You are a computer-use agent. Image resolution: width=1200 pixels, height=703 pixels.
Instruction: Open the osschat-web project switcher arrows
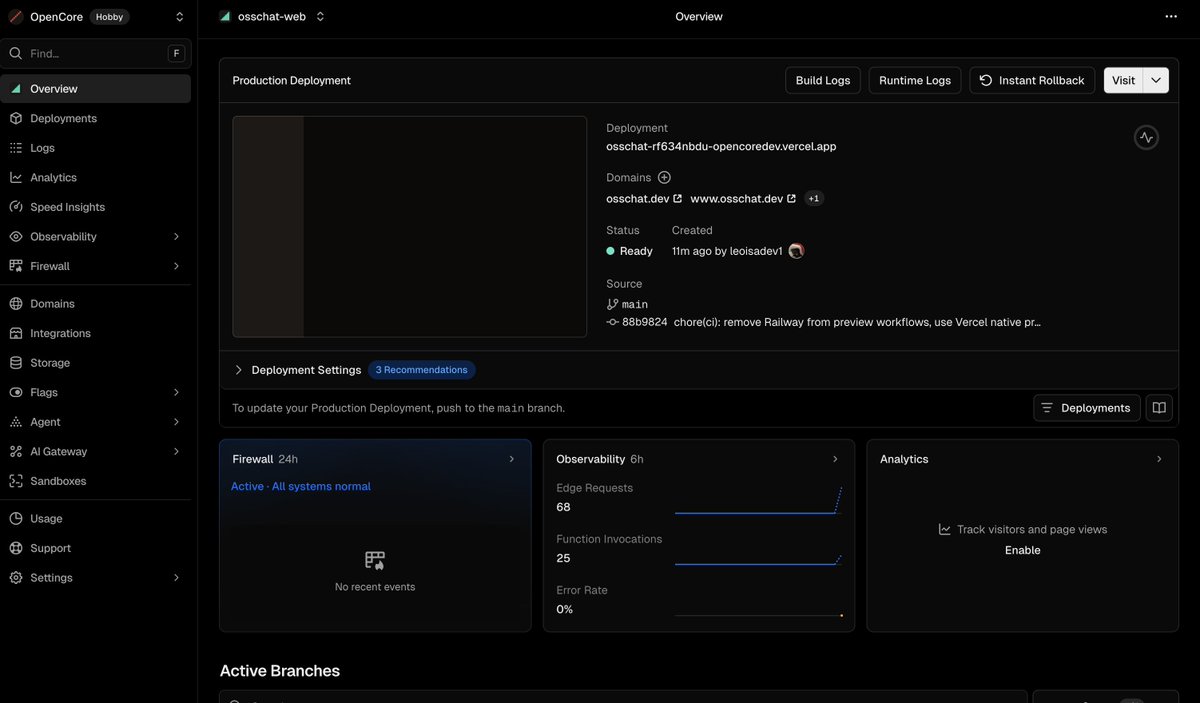click(320, 17)
